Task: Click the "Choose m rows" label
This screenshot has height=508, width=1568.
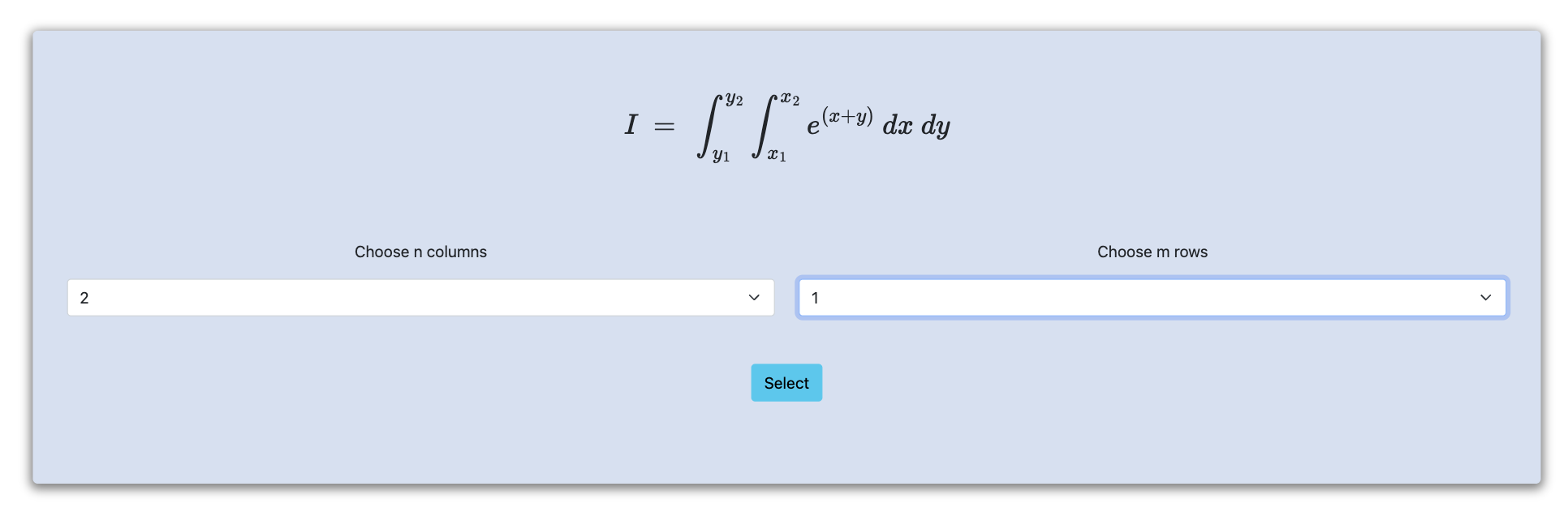Action: coord(1152,252)
